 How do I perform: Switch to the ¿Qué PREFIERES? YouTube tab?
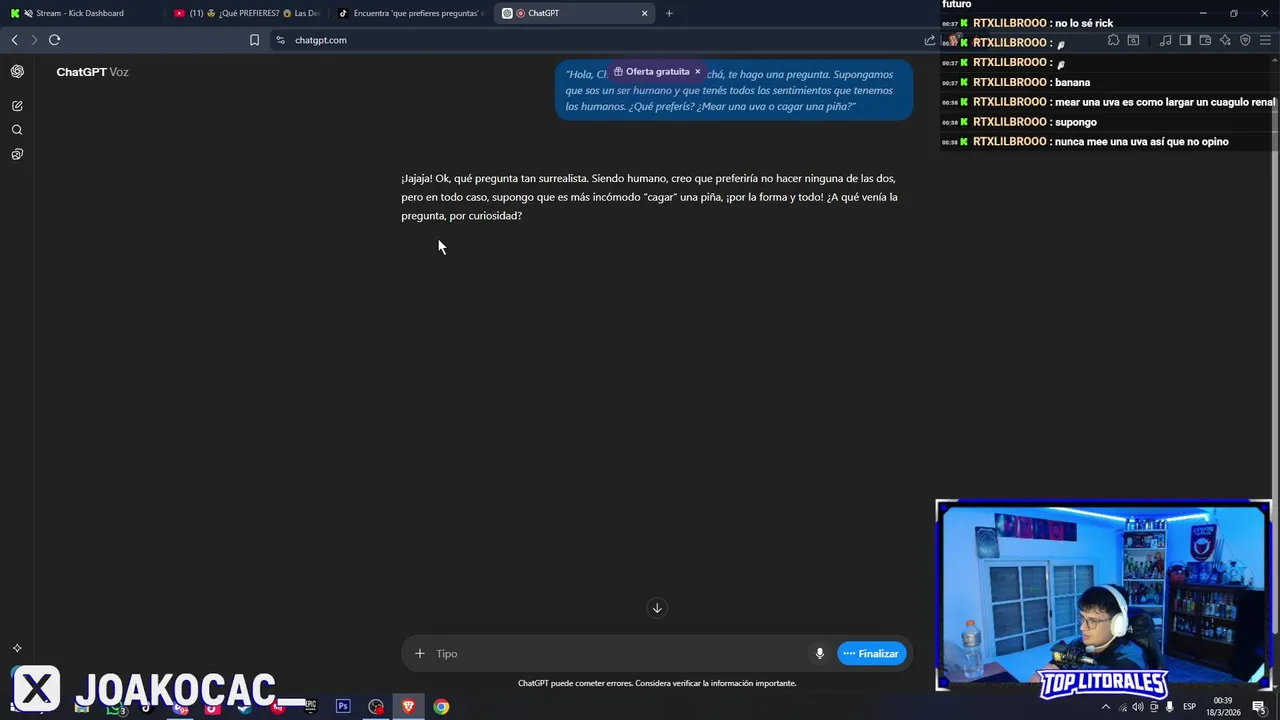(x=246, y=13)
